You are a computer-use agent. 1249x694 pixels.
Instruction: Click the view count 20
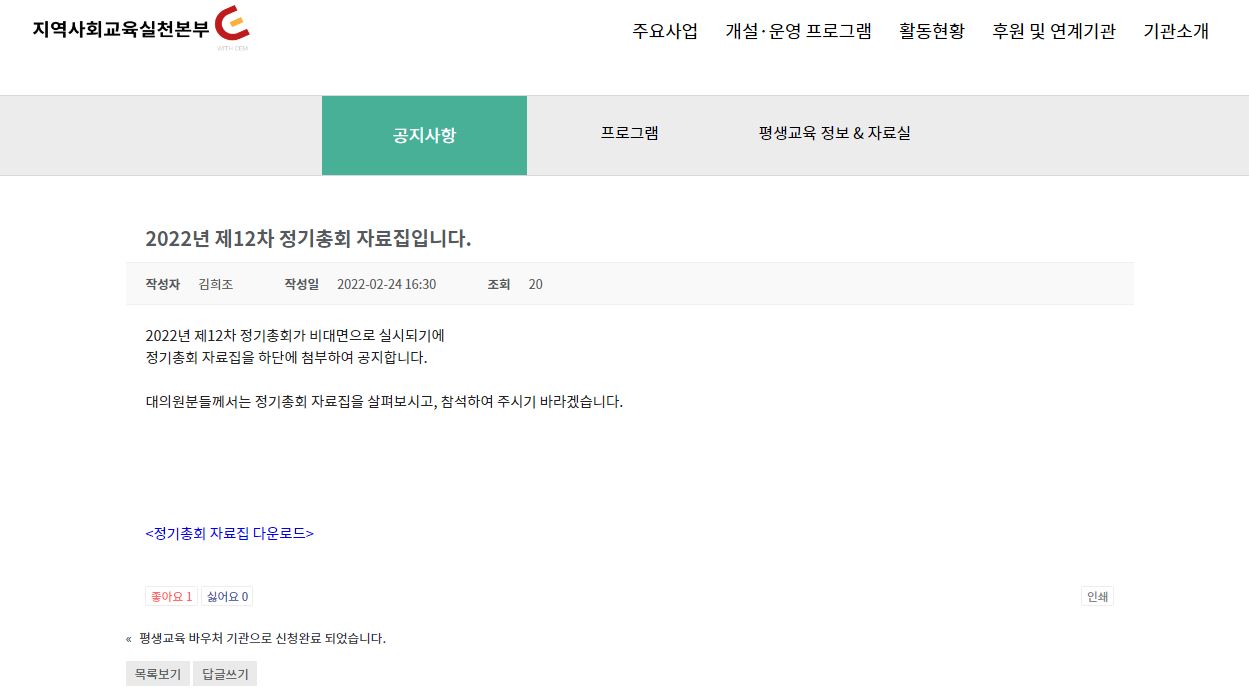tap(536, 284)
